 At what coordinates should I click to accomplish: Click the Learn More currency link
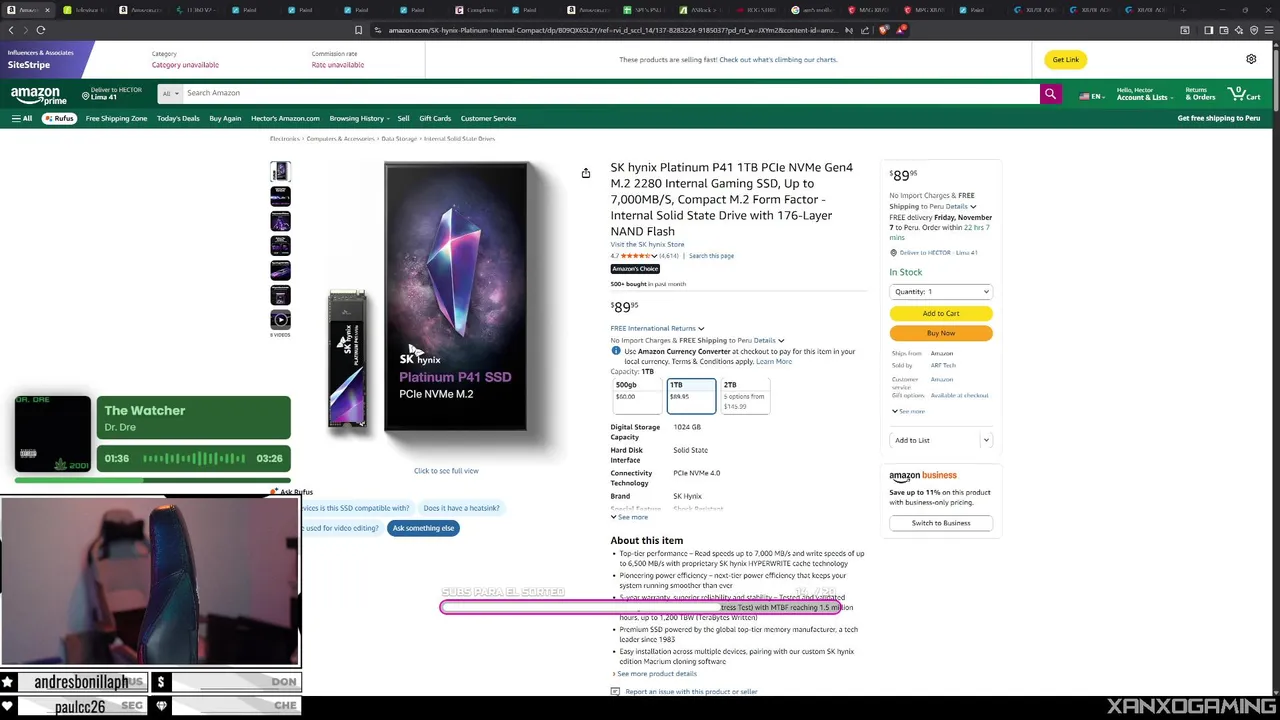click(x=774, y=362)
